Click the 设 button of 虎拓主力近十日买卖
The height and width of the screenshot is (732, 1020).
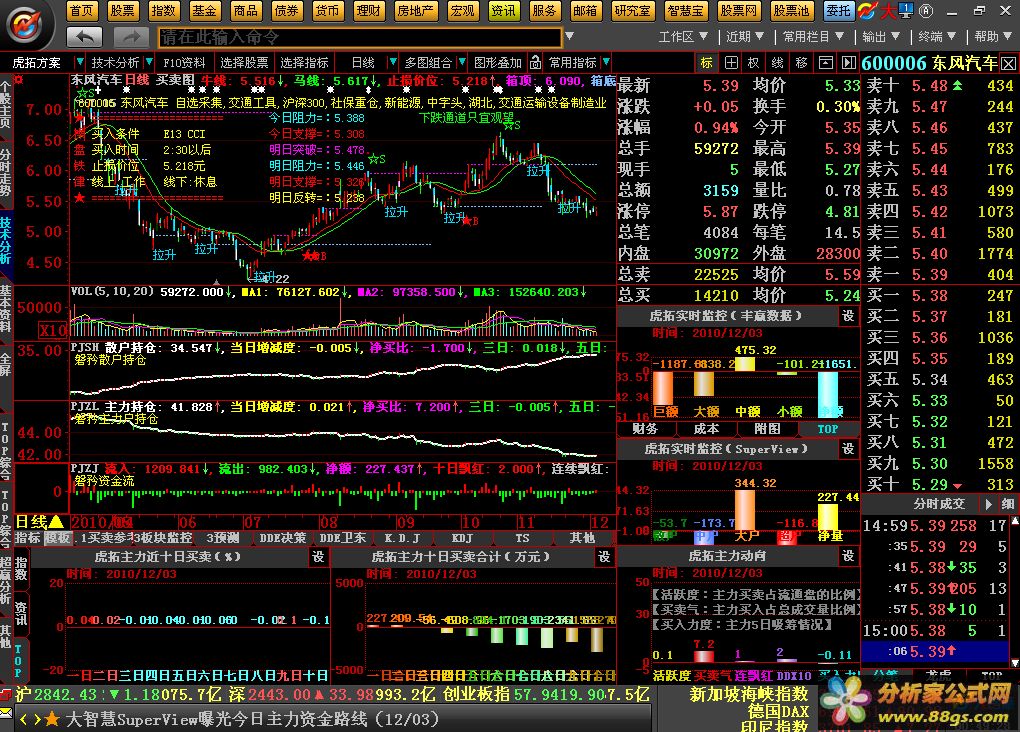[318, 556]
